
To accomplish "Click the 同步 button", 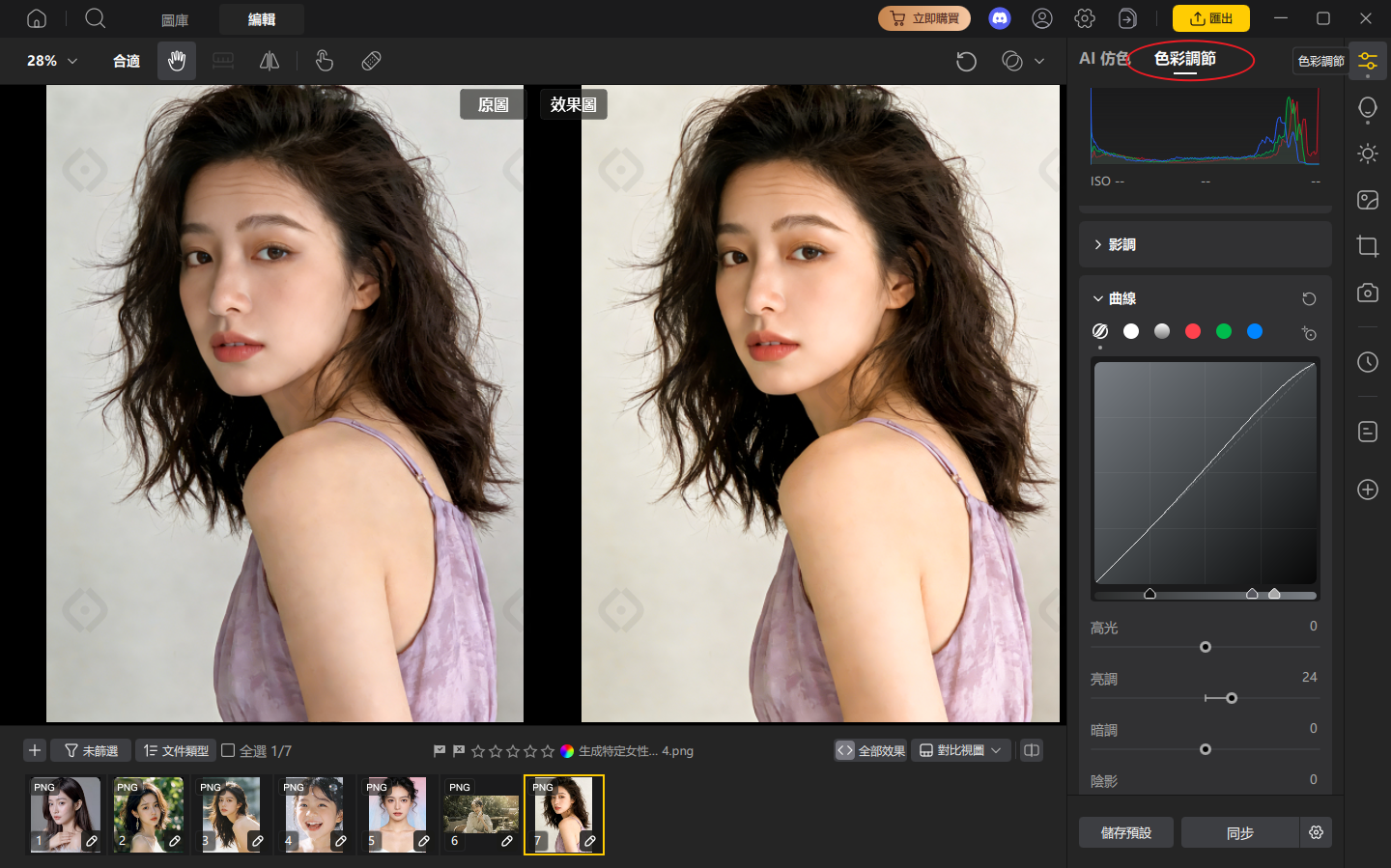I will (x=1240, y=832).
